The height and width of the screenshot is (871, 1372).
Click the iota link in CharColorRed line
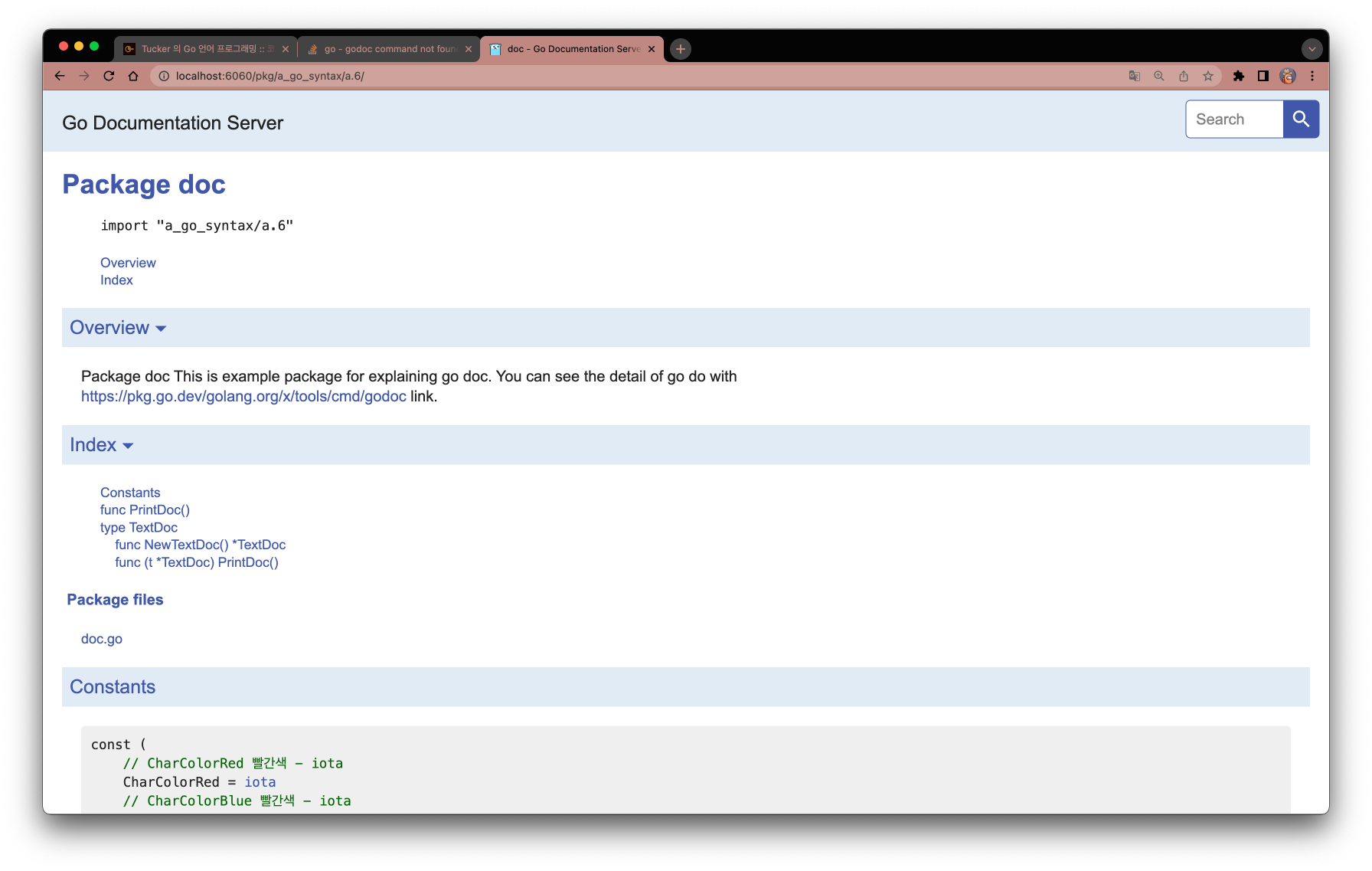coord(260,782)
